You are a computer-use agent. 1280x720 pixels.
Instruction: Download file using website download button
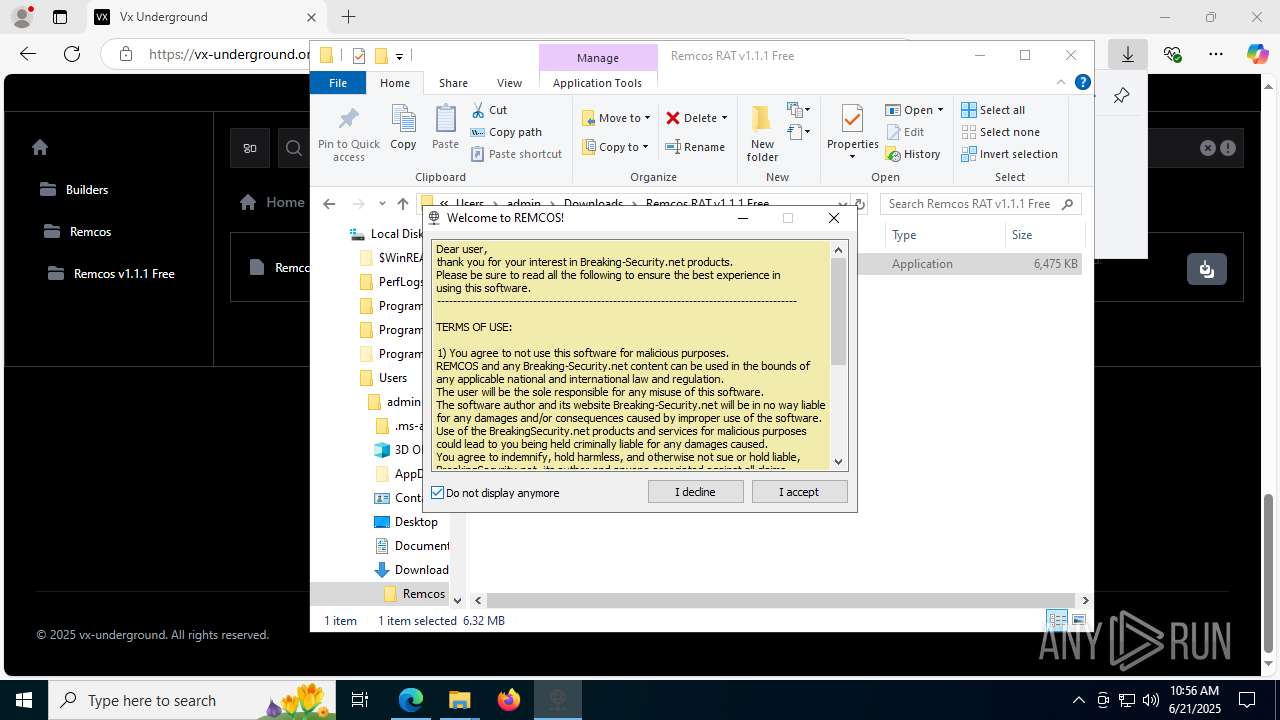pyautogui.click(x=1206, y=270)
